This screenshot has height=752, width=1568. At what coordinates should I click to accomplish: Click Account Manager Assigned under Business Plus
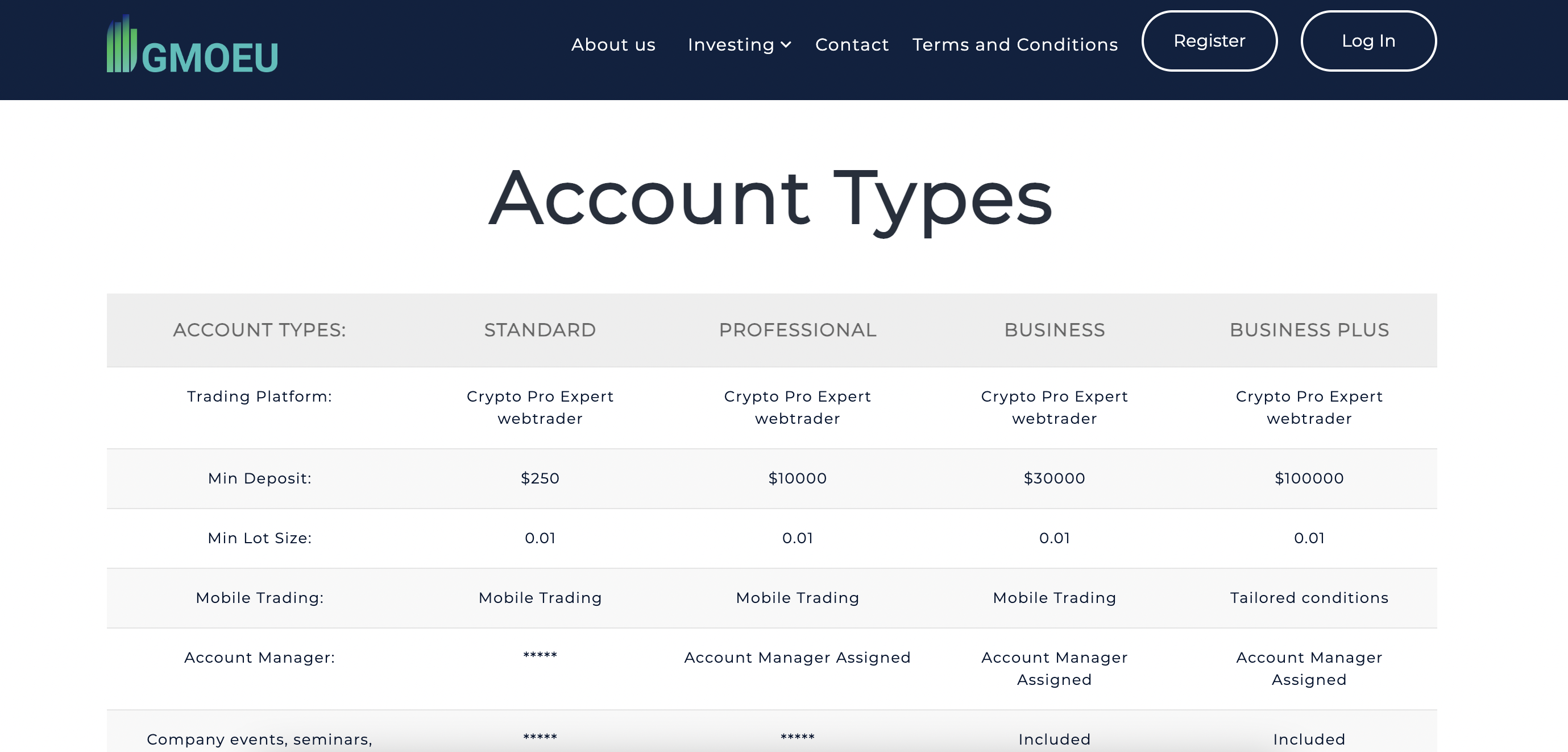pyautogui.click(x=1309, y=668)
